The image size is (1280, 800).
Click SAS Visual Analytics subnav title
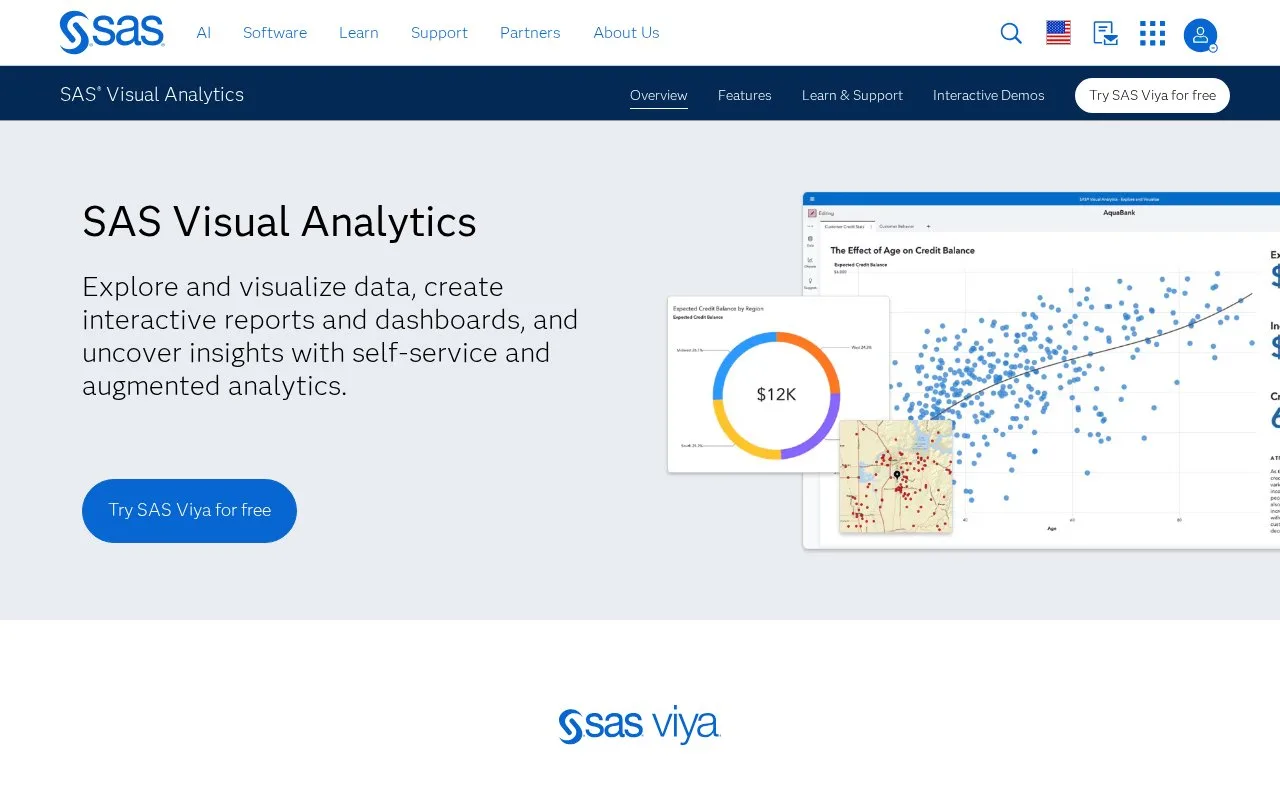[x=152, y=94]
